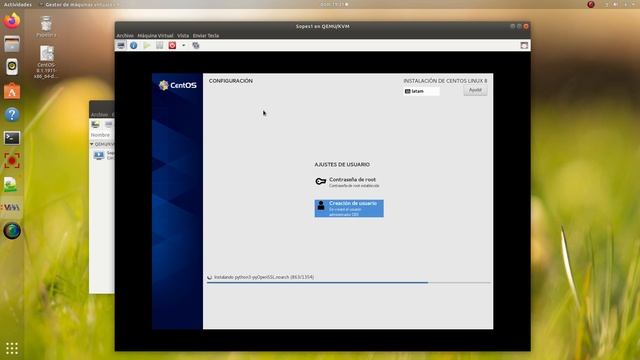The height and width of the screenshot is (360, 640).
Task: Click the 'Instalando python3-pyOpenSSL' status text
Action: point(264,277)
